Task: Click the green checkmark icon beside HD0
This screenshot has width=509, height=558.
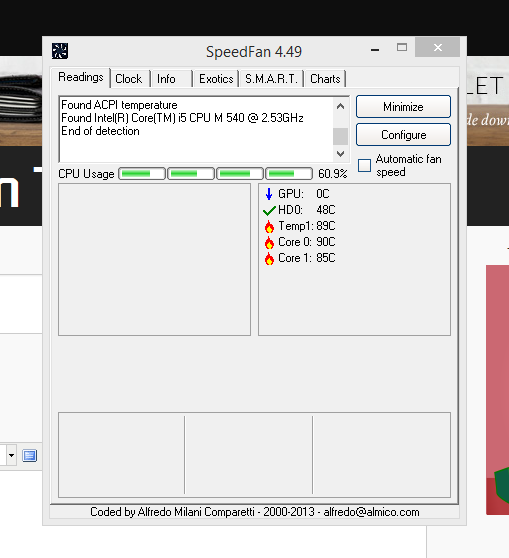Action: click(x=269, y=210)
